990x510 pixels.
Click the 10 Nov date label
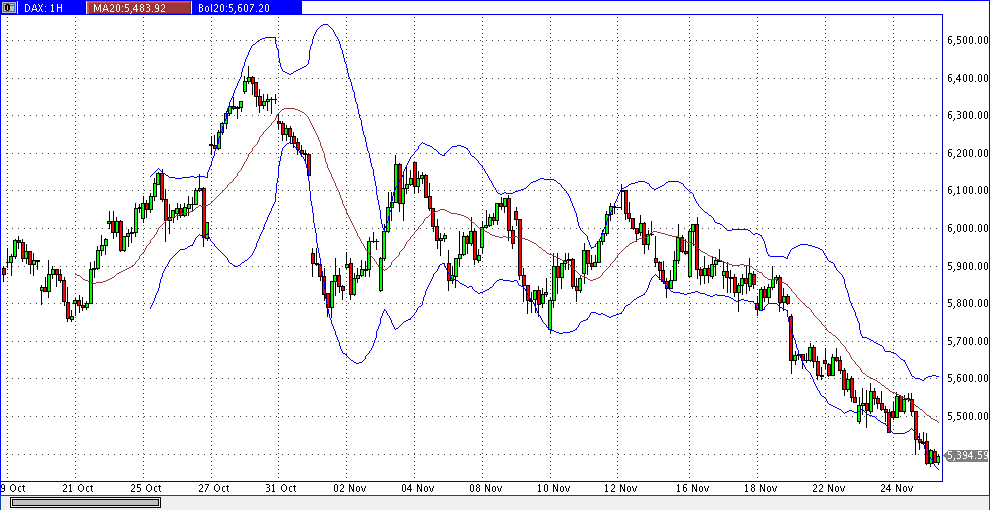click(554, 488)
